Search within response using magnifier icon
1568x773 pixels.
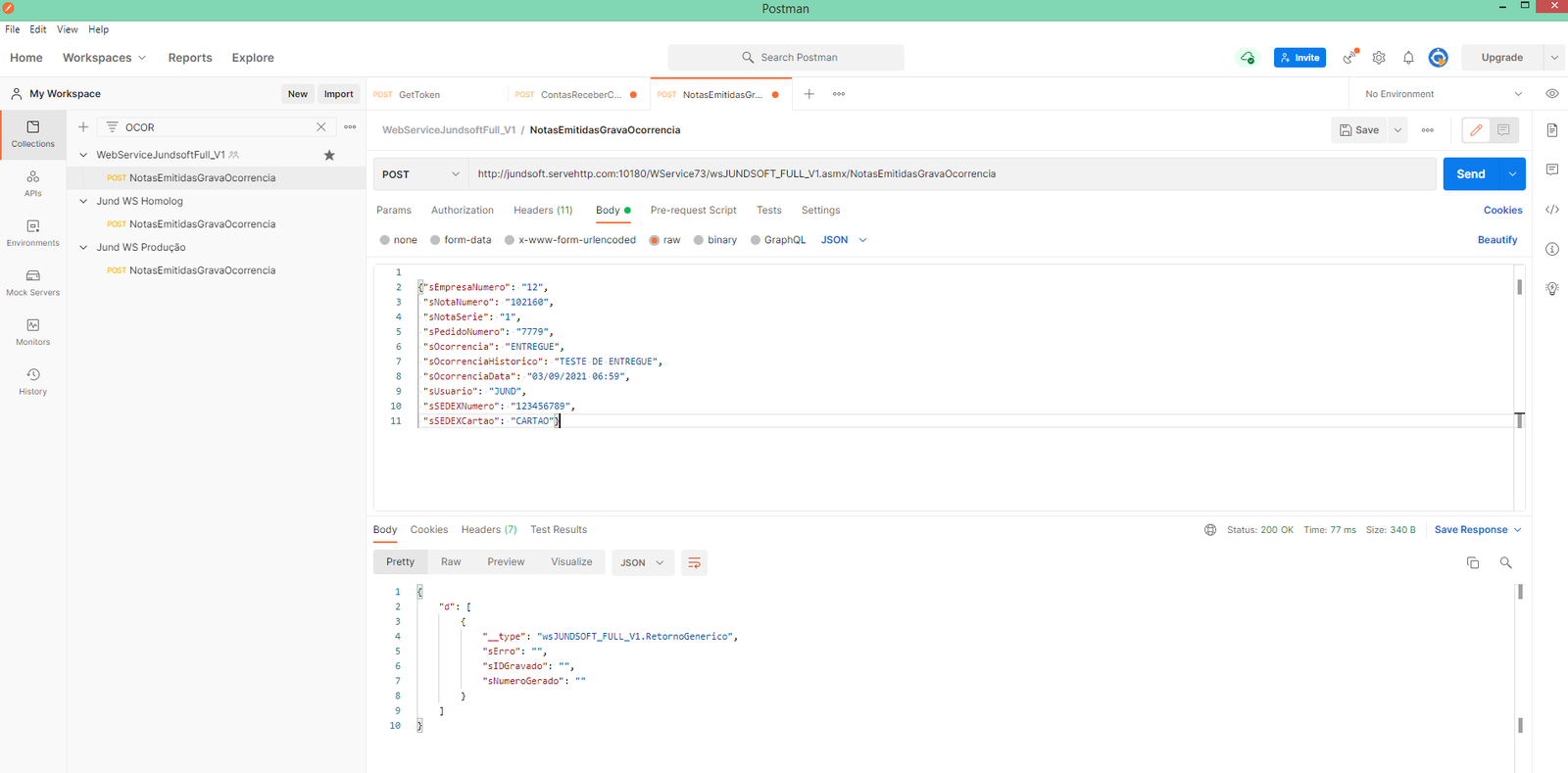coord(1505,562)
